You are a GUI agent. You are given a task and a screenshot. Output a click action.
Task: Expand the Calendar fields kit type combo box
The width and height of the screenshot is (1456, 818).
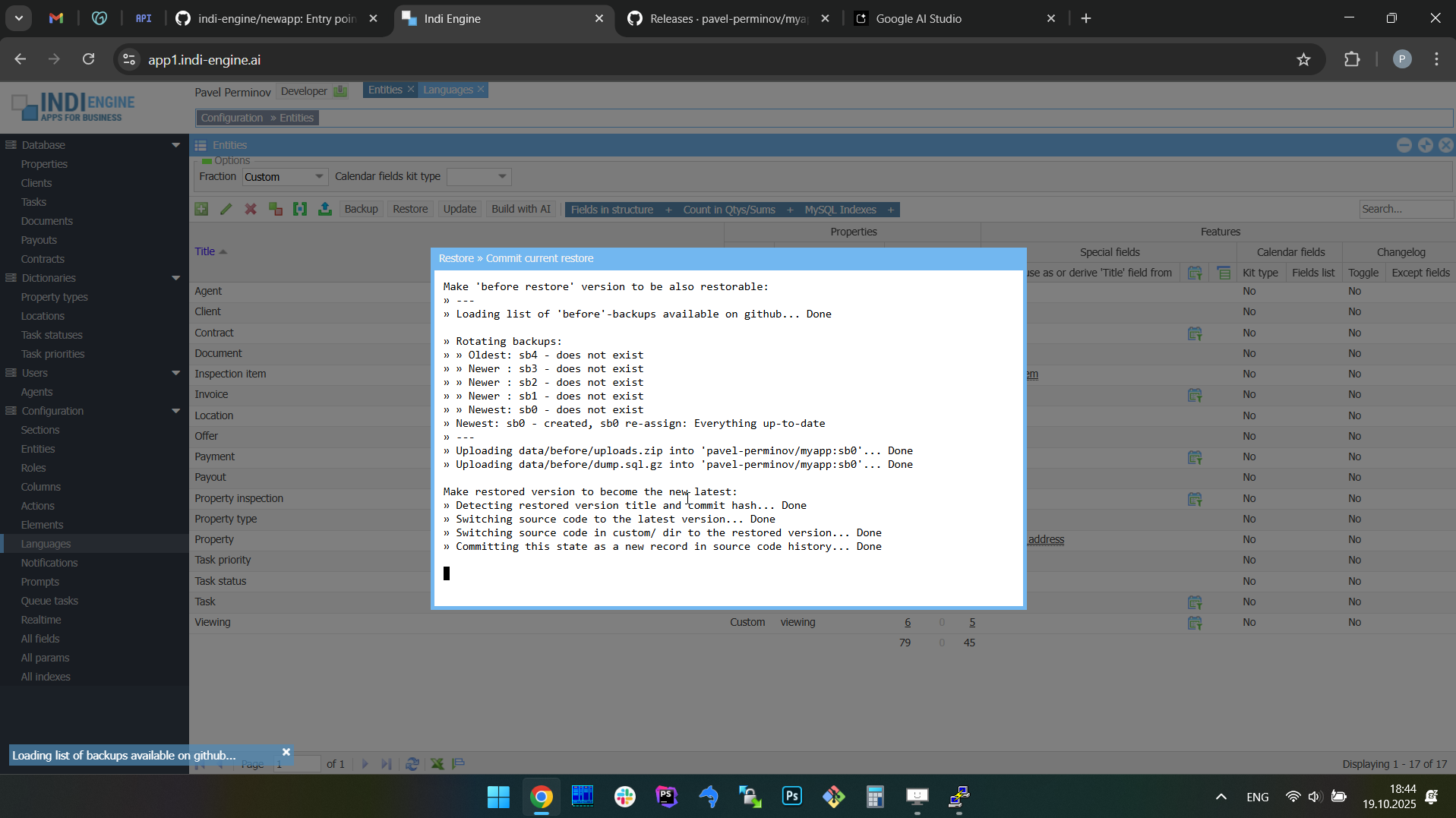tap(502, 177)
